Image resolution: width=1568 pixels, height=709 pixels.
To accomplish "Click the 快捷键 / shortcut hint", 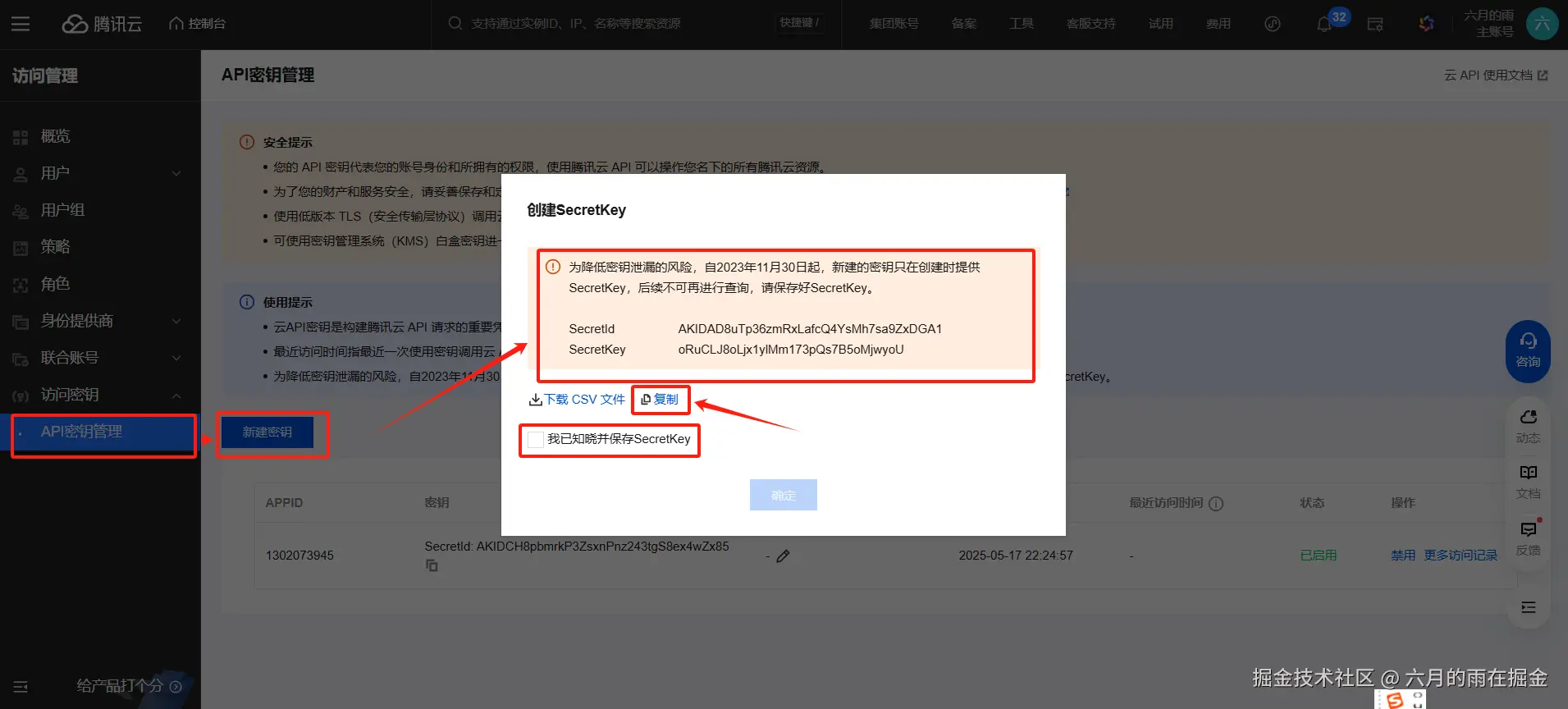I will (x=799, y=23).
